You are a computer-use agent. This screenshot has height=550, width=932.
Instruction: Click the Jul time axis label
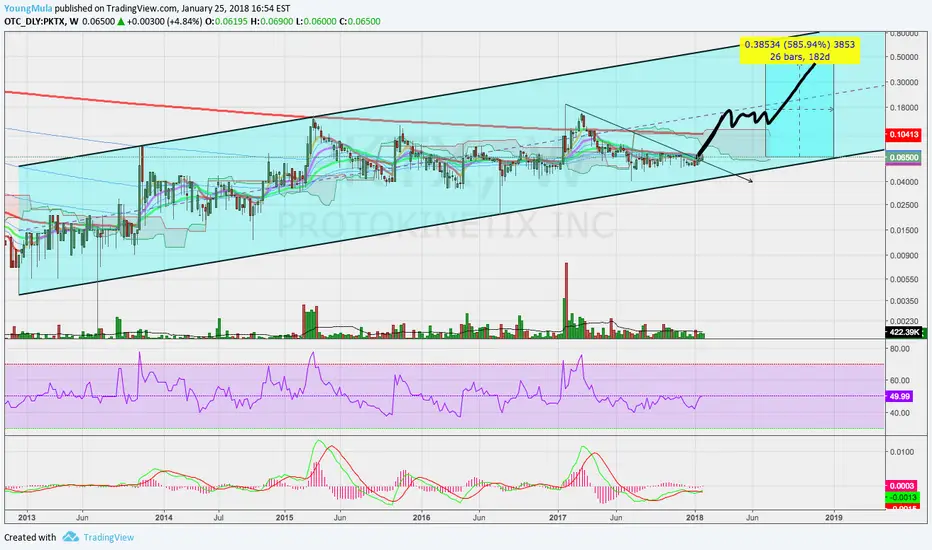(x=218, y=517)
